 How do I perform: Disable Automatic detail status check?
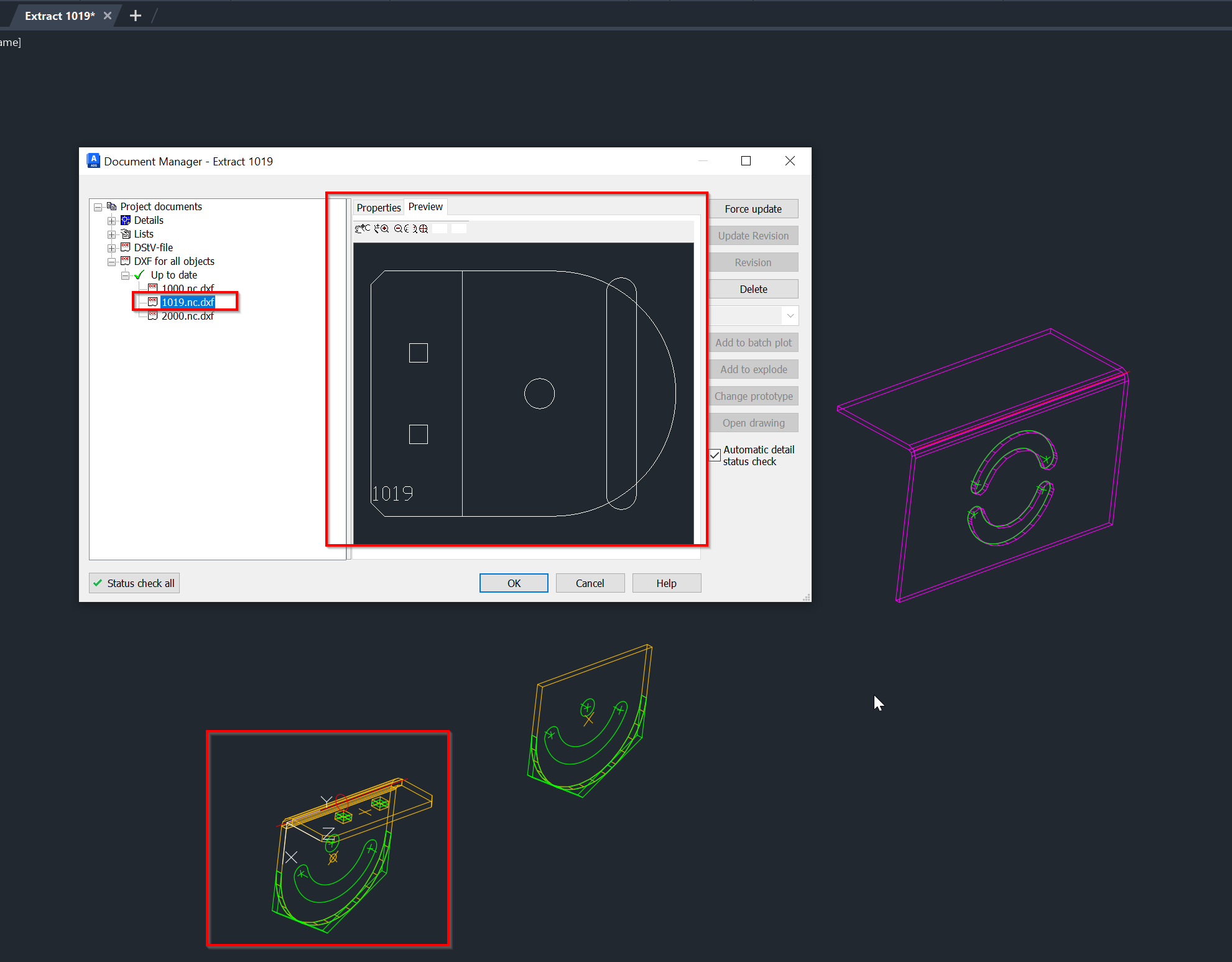(x=714, y=456)
